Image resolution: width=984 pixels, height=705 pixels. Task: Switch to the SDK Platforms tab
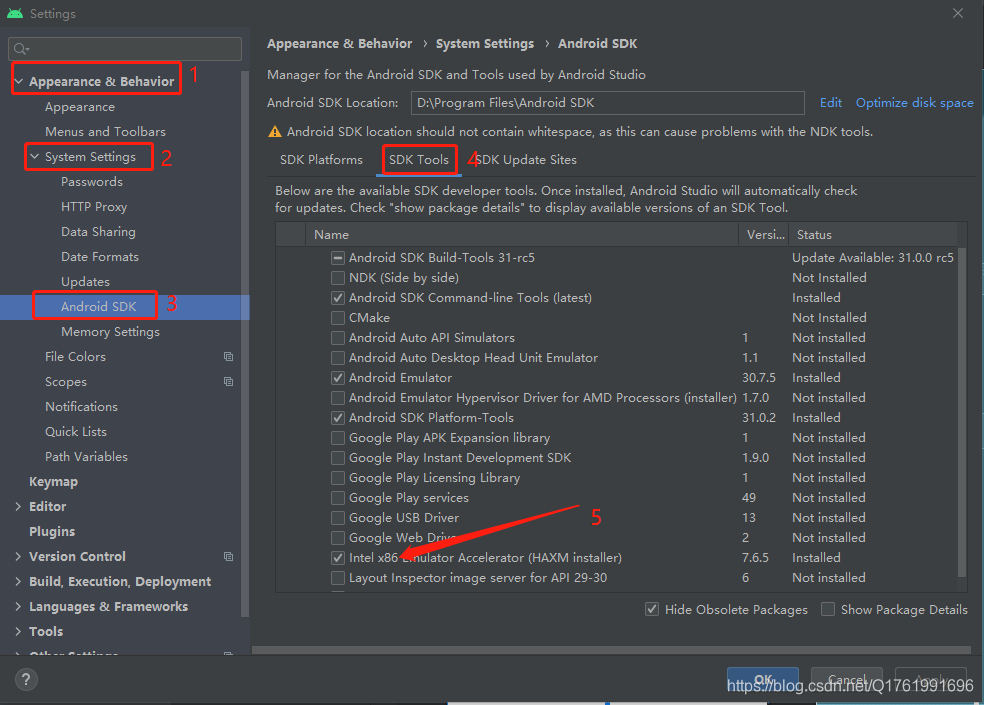(x=321, y=160)
